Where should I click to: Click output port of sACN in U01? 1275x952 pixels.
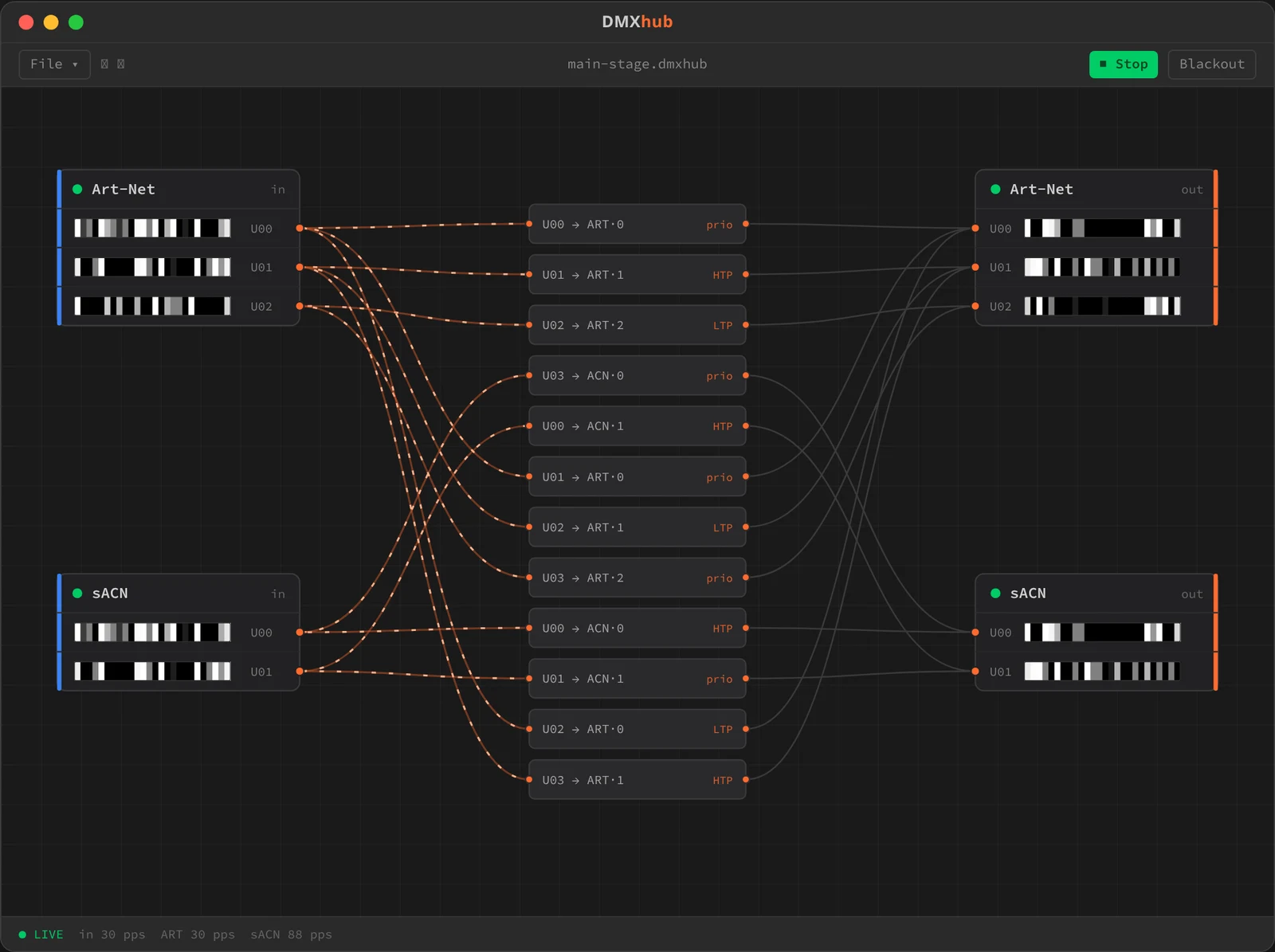pos(300,671)
